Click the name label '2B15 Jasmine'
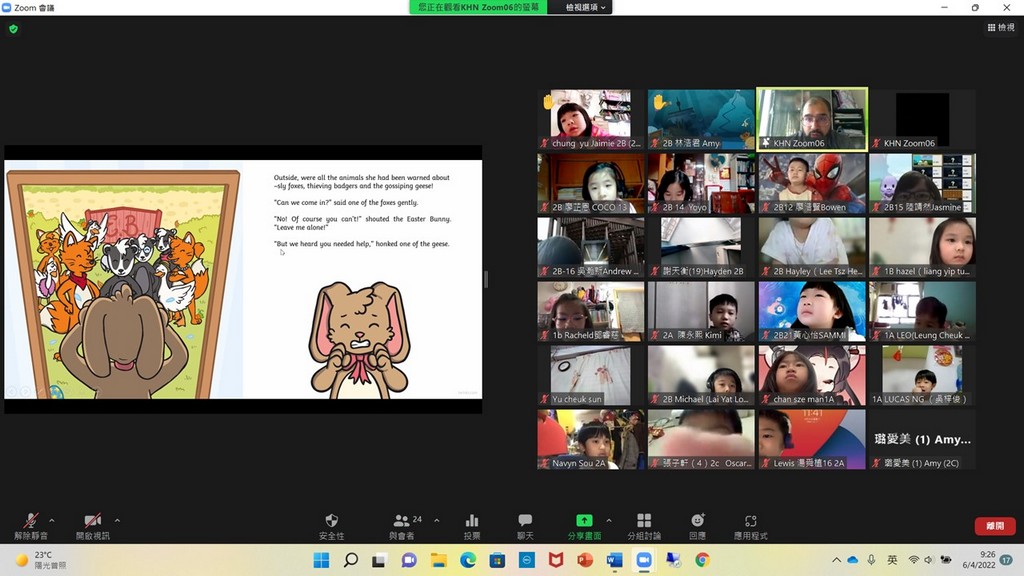This screenshot has width=1024, height=576. tap(922, 207)
